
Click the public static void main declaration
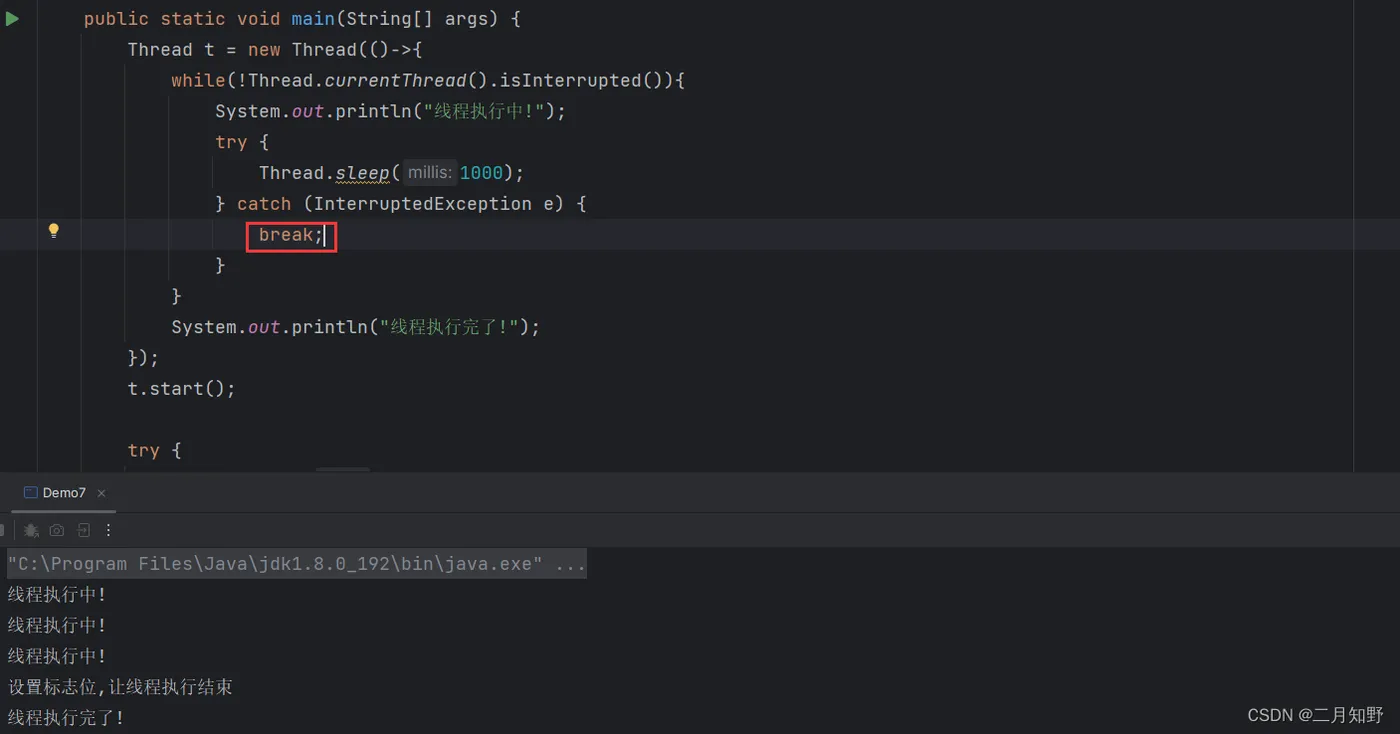302,19
